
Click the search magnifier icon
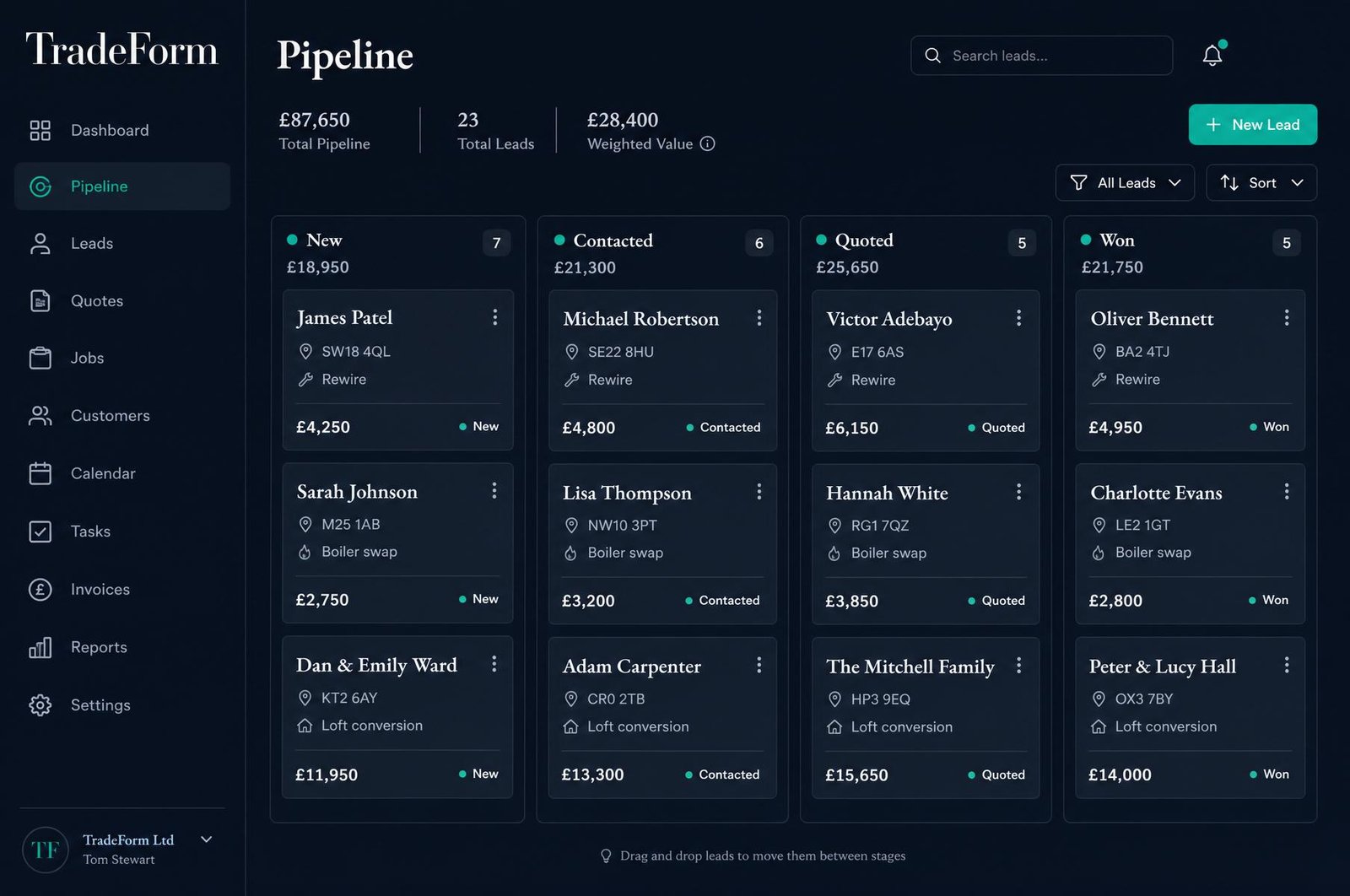(932, 56)
